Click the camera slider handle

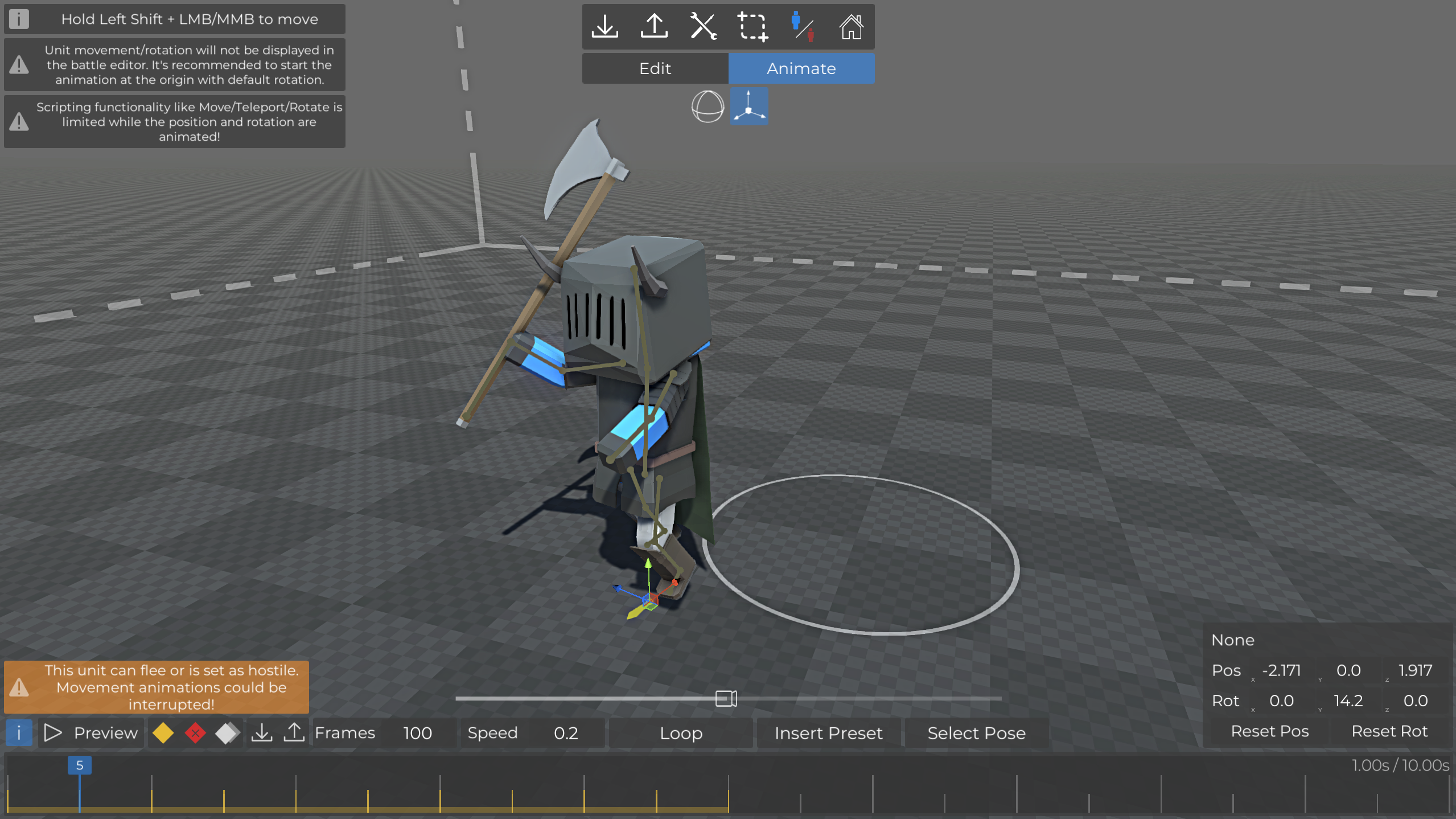coord(726,698)
